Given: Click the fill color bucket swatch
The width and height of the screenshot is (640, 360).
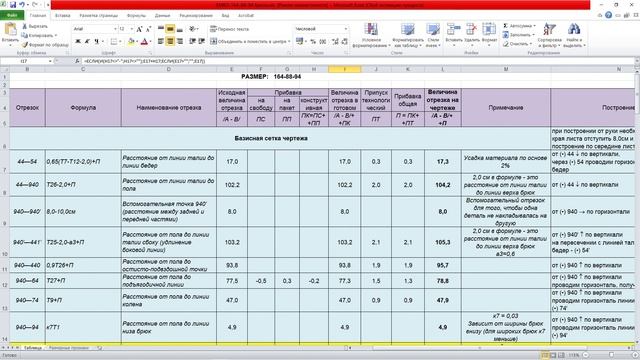Looking at the screenshot, I should [x=131, y=42].
